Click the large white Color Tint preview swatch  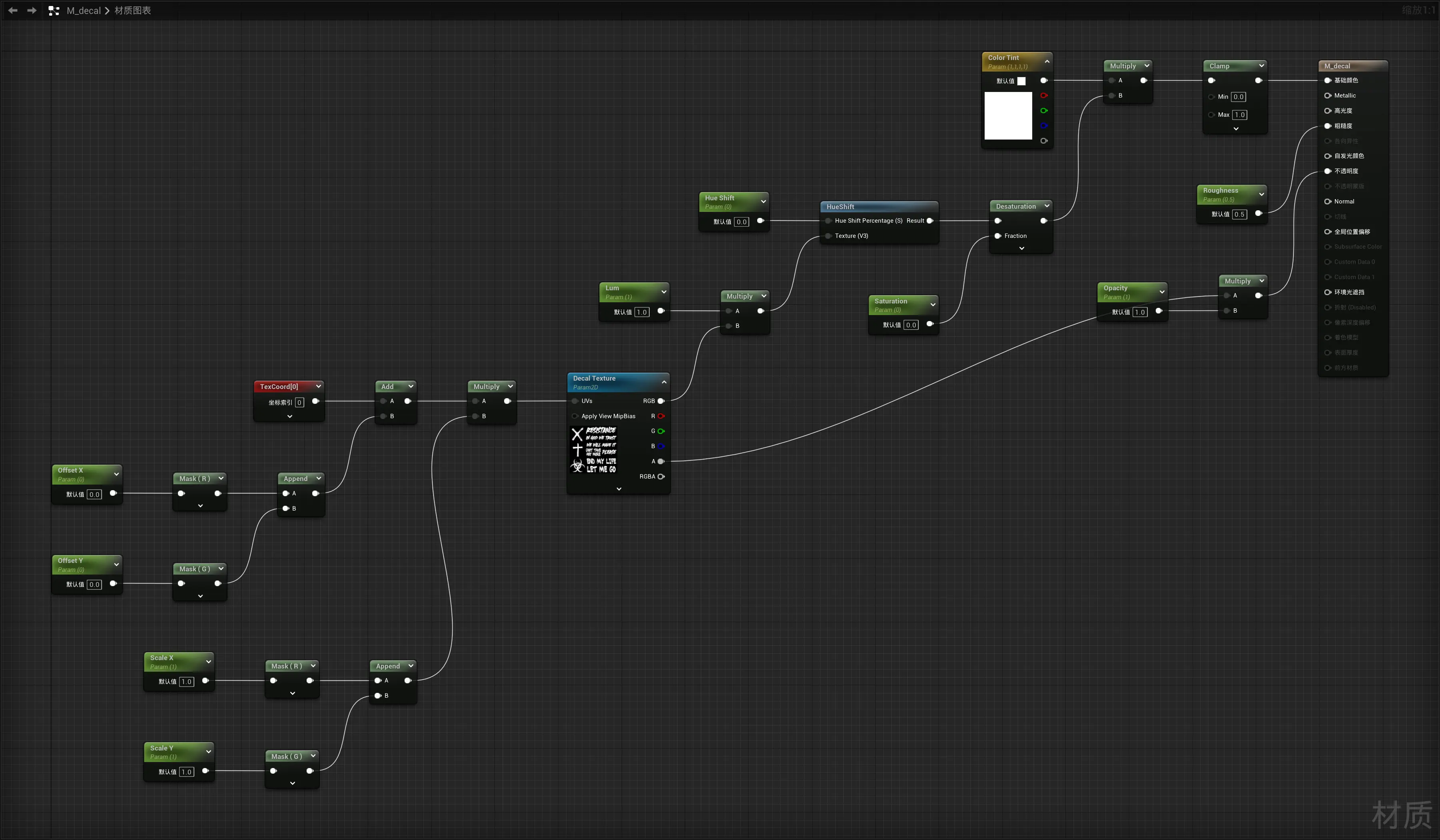[1008, 116]
